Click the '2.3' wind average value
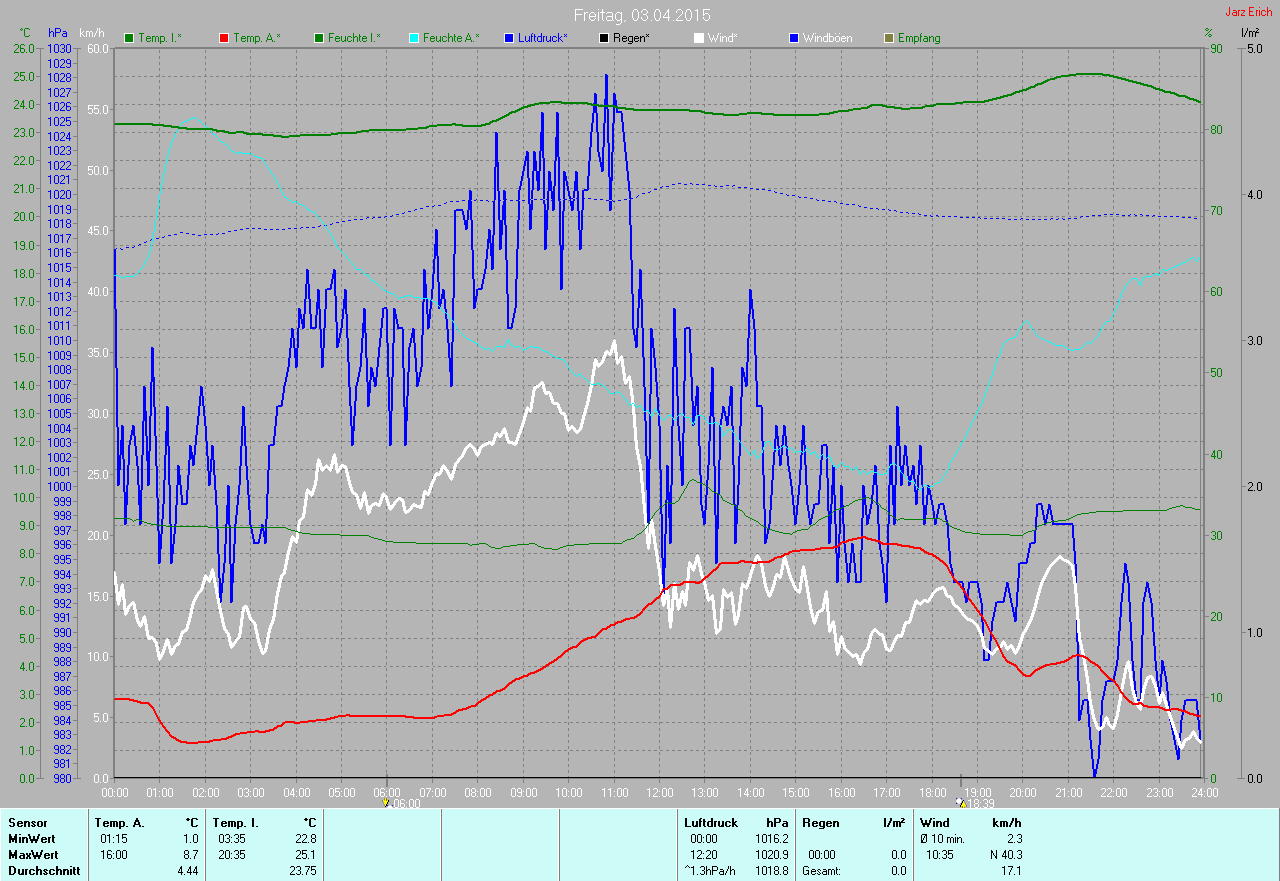The image size is (1280, 881). coord(1013,839)
